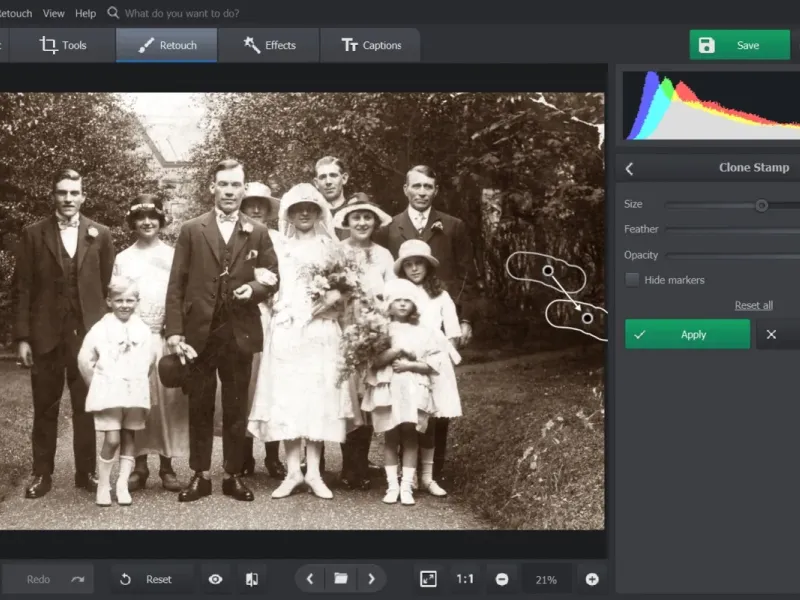Switch to the Effects tab
The height and width of the screenshot is (600, 800).
pos(268,45)
